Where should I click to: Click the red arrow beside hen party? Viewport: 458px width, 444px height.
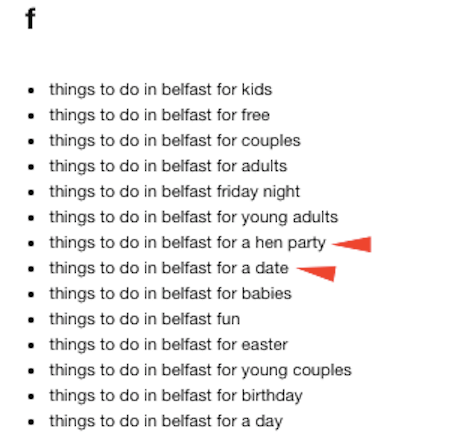[352, 244]
